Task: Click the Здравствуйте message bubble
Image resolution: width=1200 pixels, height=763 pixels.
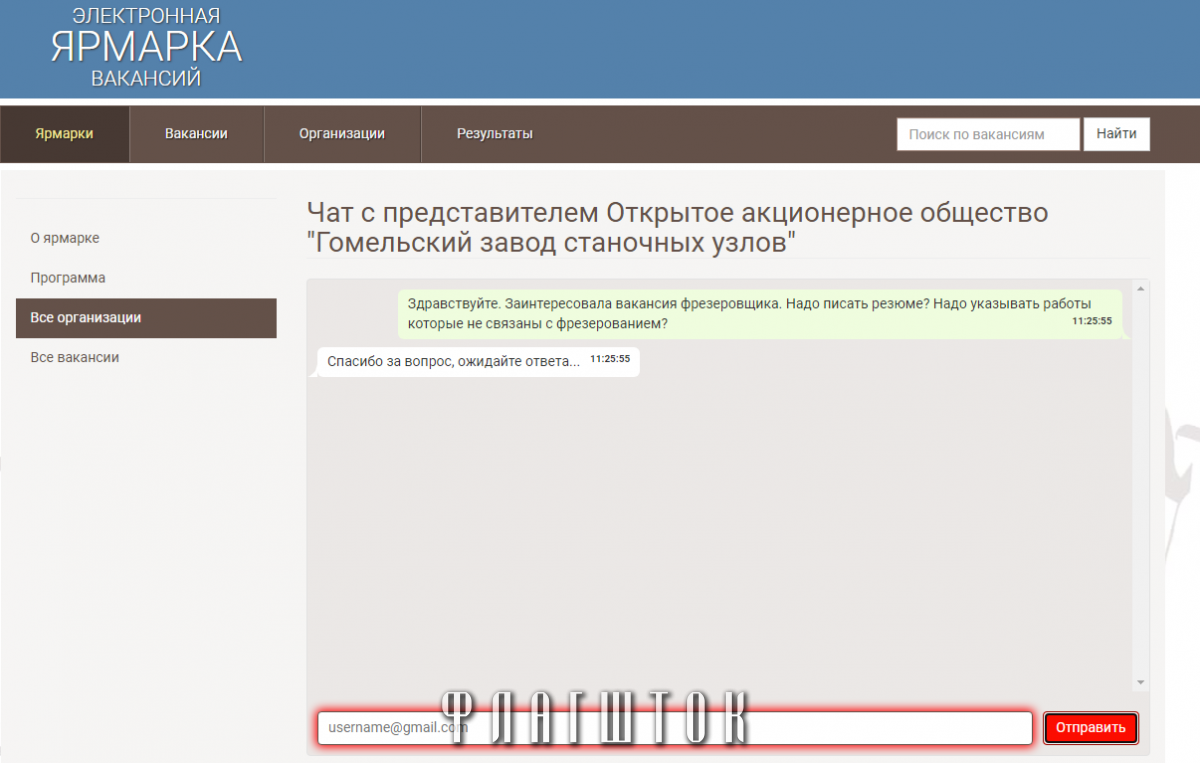Action: pyautogui.click(x=760, y=314)
